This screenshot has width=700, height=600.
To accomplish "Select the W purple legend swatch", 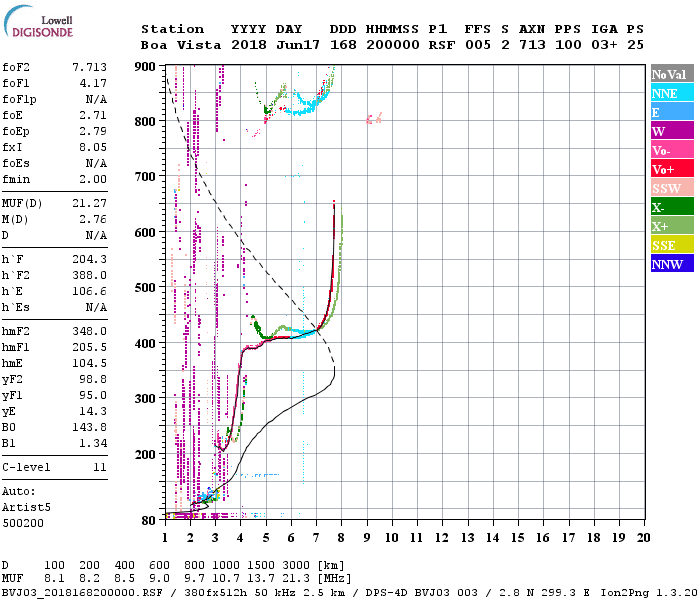I will 672,131.
